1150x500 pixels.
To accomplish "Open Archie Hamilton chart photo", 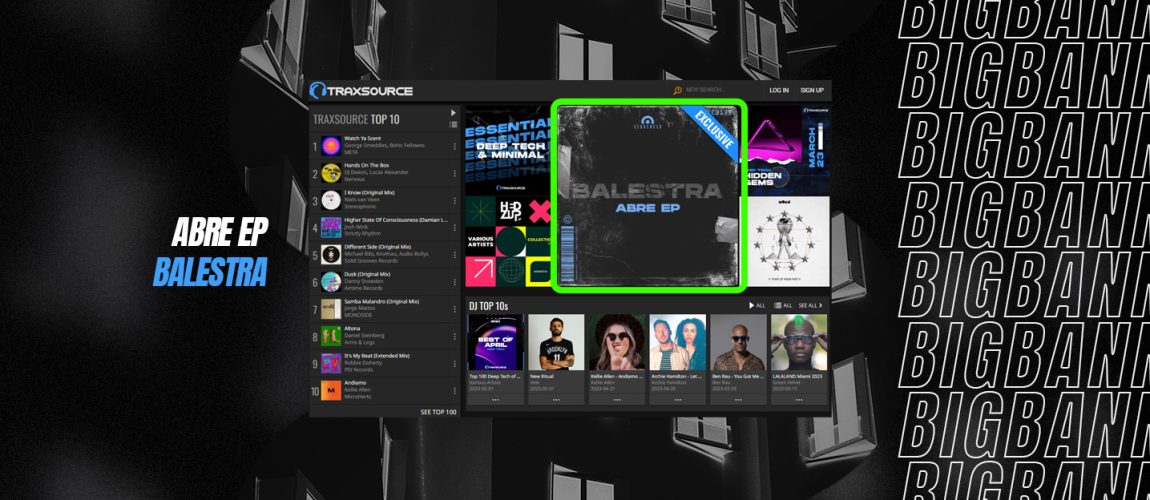I will click(x=678, y=342).
